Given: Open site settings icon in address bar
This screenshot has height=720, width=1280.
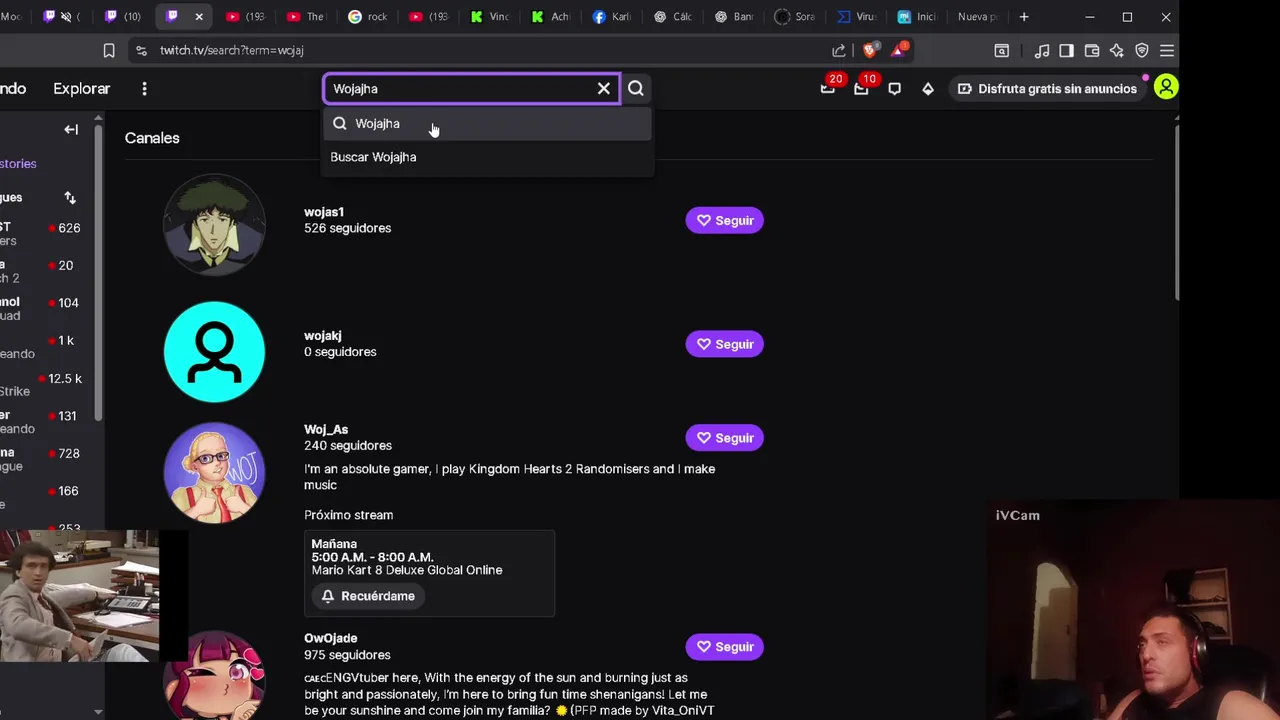Looking at the screenshot, I should [141, 50].
